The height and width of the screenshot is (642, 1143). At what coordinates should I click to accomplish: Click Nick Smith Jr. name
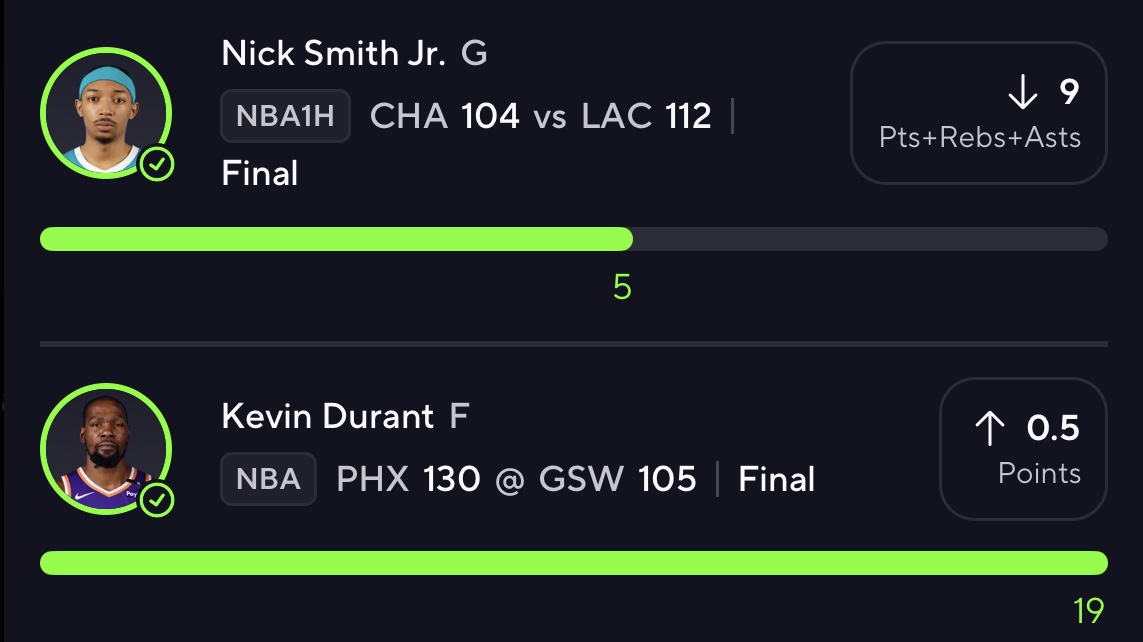pyautogui.click(x=334, y=53)
